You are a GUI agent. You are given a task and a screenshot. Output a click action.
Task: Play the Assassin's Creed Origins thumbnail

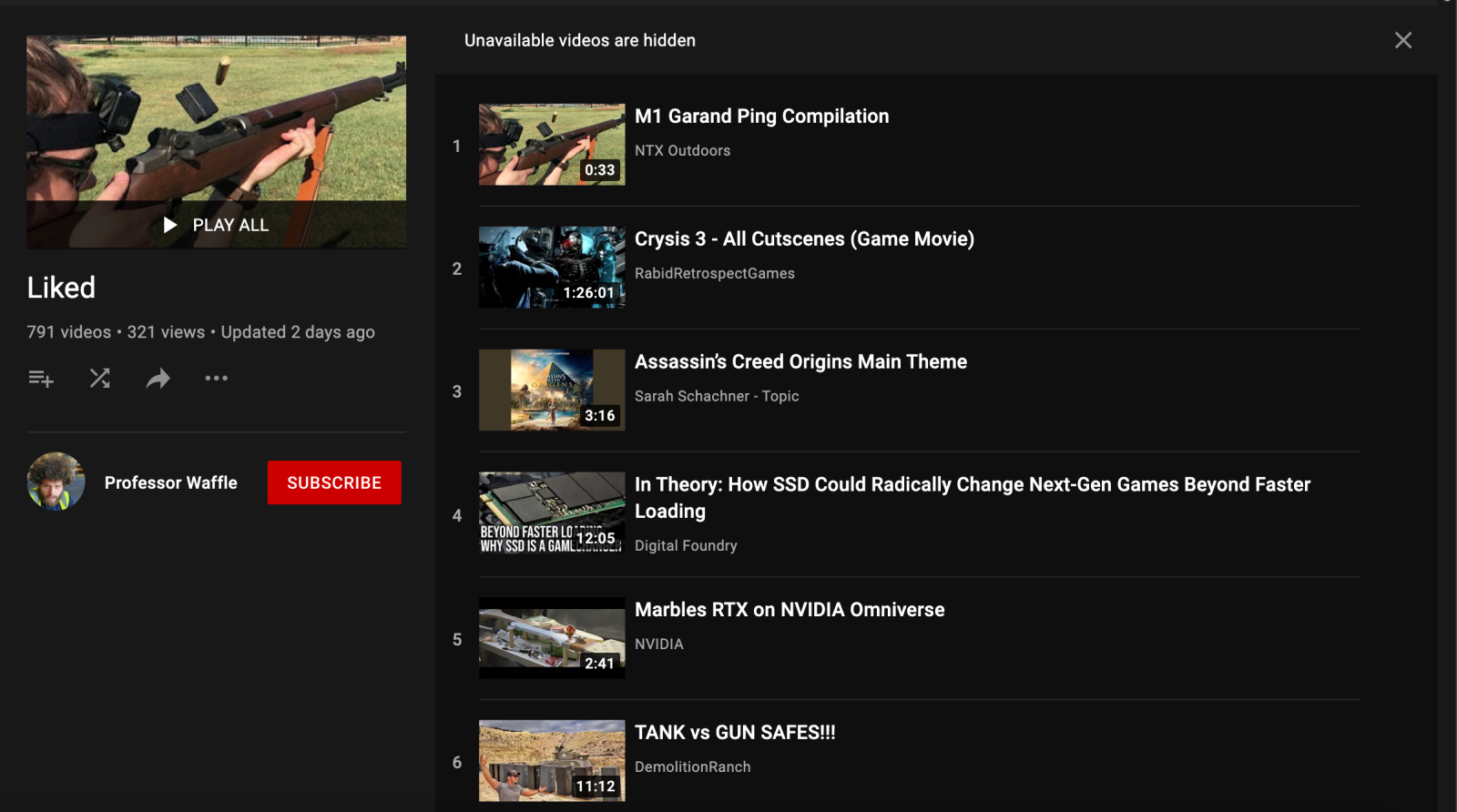[552, 391]
